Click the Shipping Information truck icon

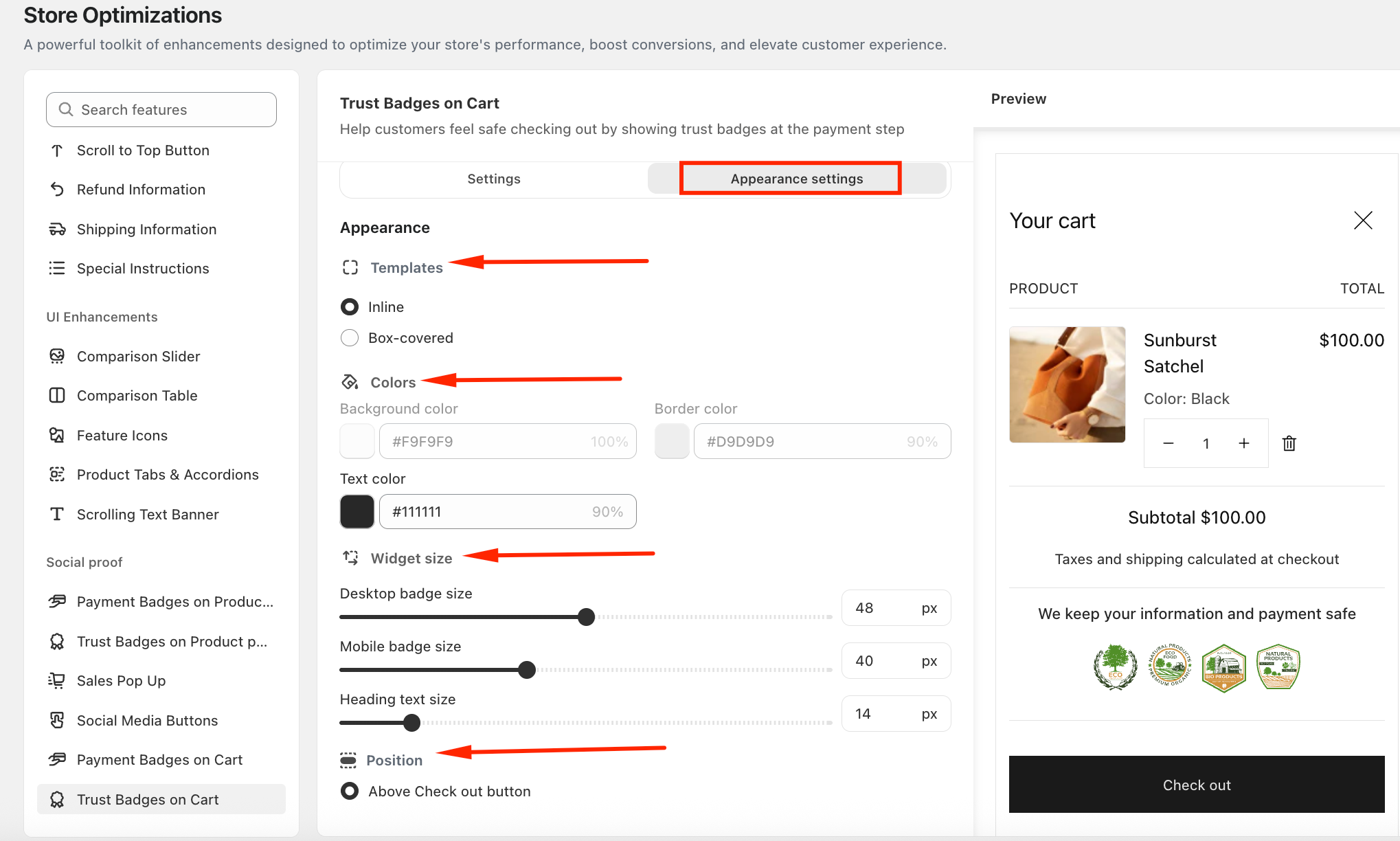pos(57,229)
